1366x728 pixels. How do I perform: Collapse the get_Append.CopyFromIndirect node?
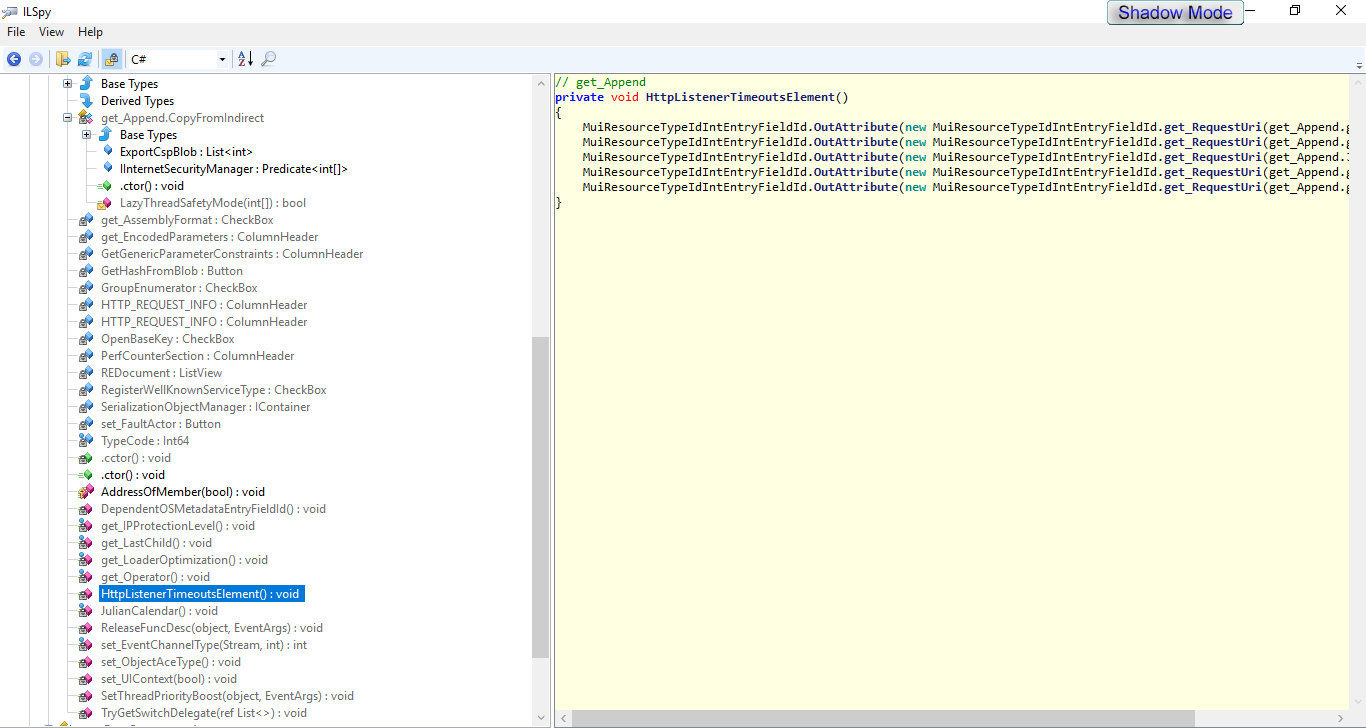coord(68,118)
